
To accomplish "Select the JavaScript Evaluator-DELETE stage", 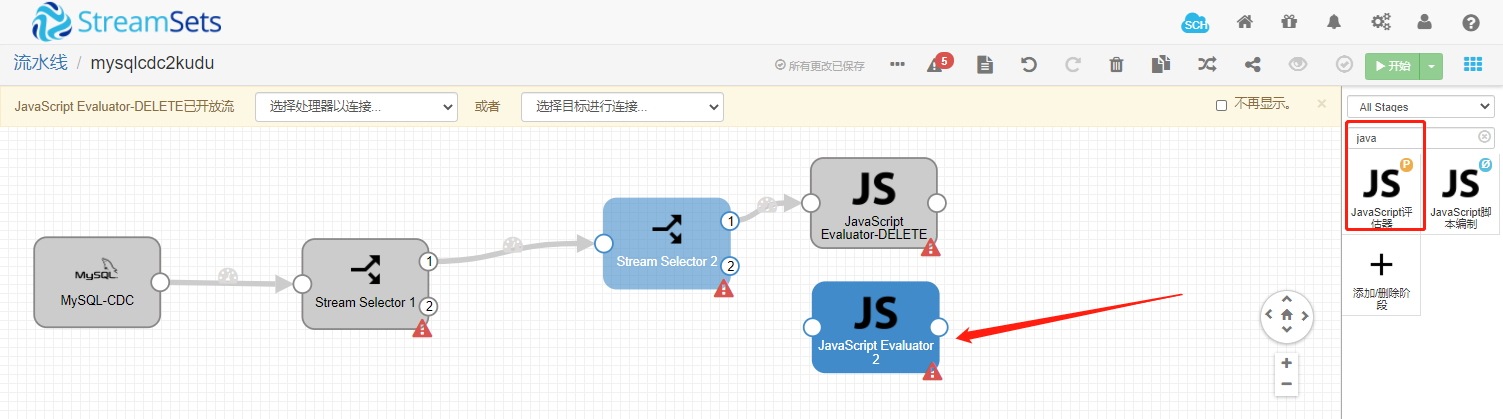I will 873,203.
